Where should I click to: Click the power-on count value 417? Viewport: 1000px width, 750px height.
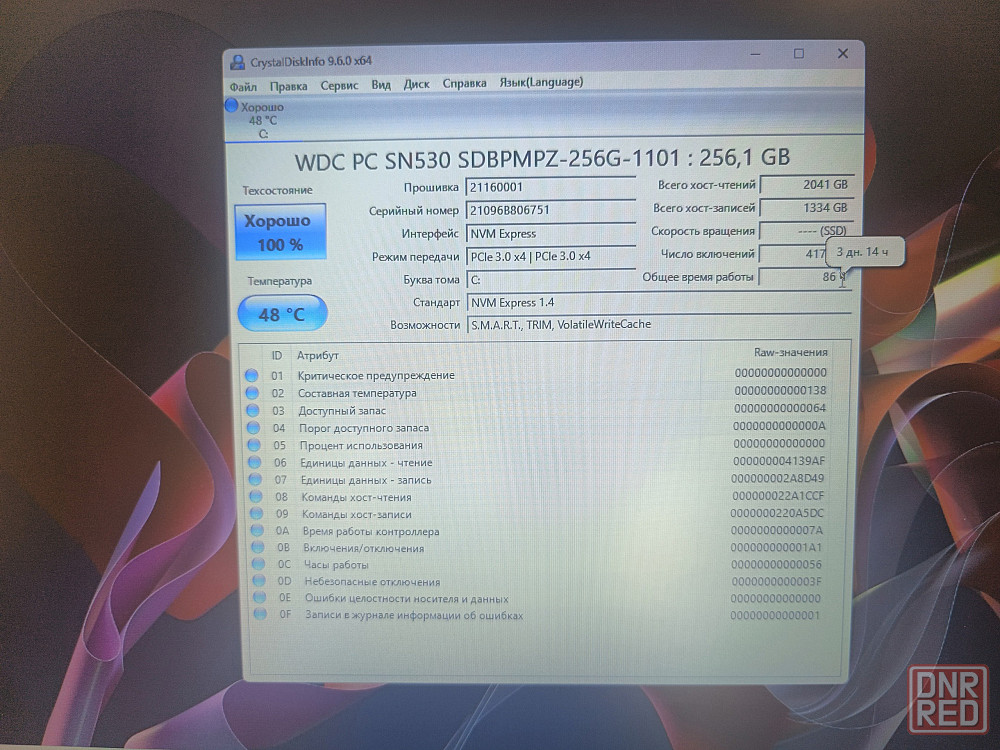[x=793, y=253]
